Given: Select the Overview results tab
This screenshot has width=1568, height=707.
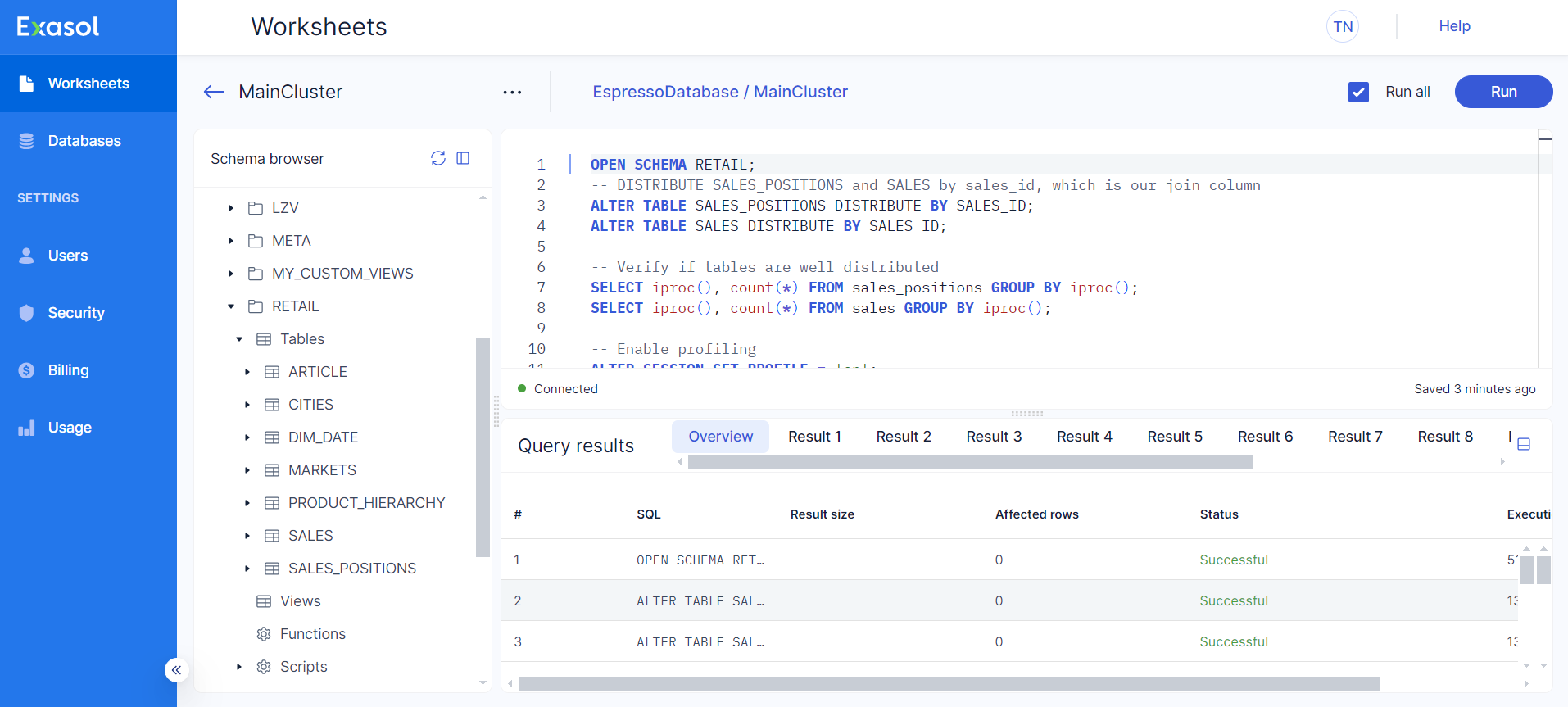Looking at the screenshot, I should point(720,437).
